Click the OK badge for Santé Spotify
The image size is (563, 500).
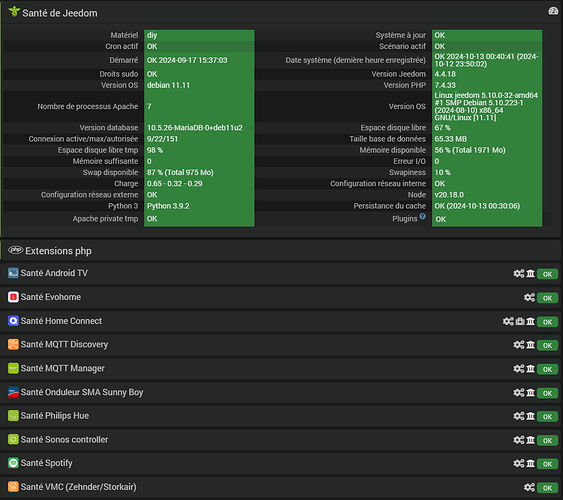[547, 464]
